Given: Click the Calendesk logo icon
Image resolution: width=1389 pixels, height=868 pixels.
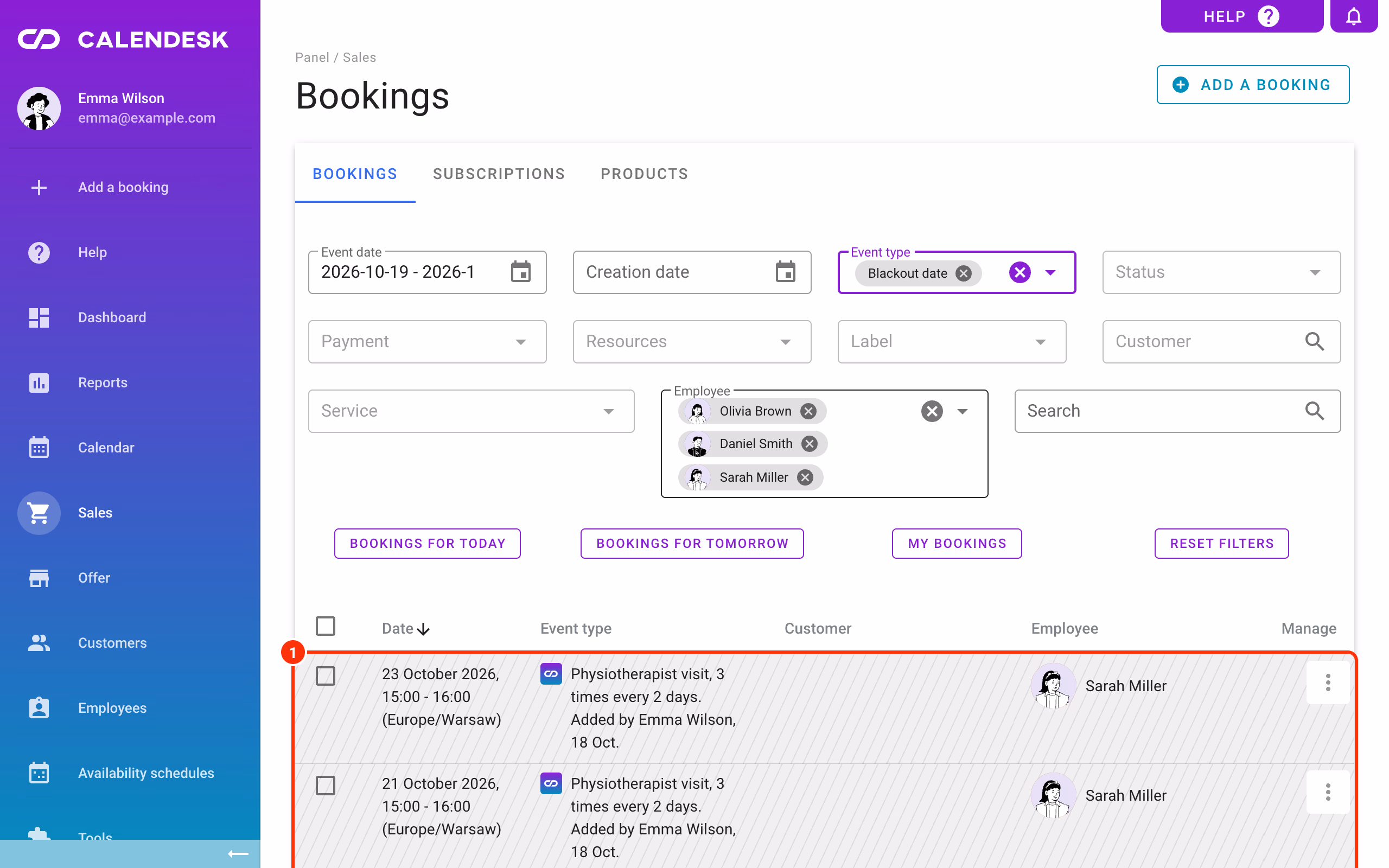Looking at the screenshot, I should coord(39,39).
